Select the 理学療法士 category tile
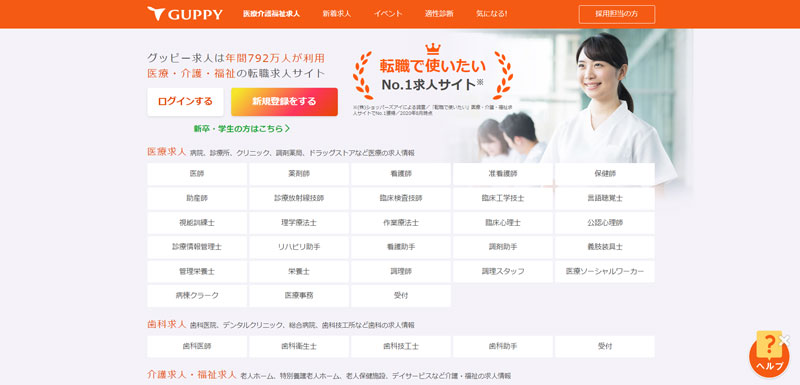This screenshot has height=385, width=800. tap(299, 223)
